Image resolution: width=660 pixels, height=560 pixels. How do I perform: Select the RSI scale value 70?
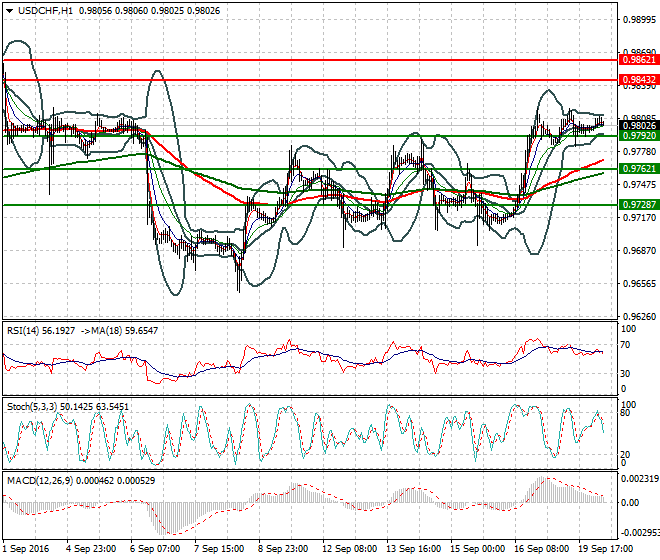pyautogui.click(x=625, y=345)
